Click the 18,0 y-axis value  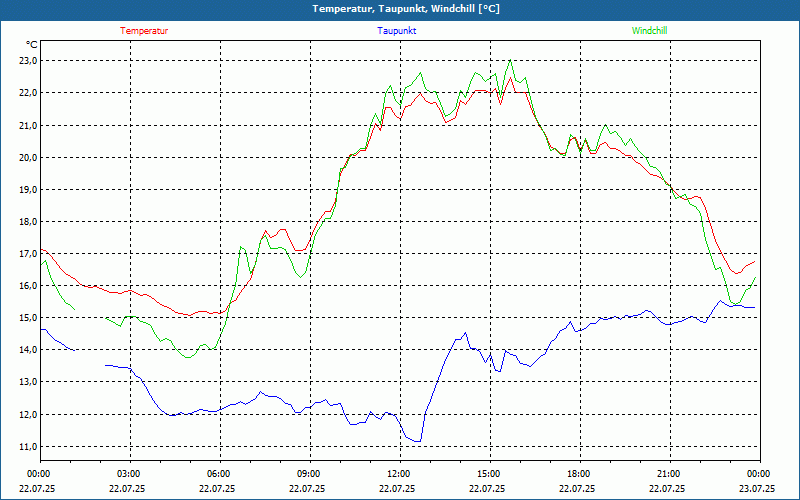29,221
